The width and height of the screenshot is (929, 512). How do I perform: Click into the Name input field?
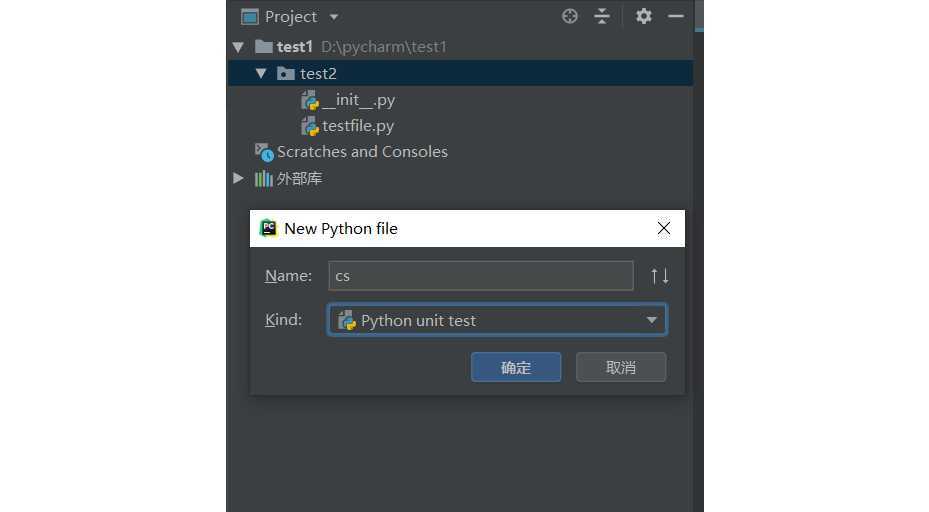pyautogui.click(x=480, y=276)
